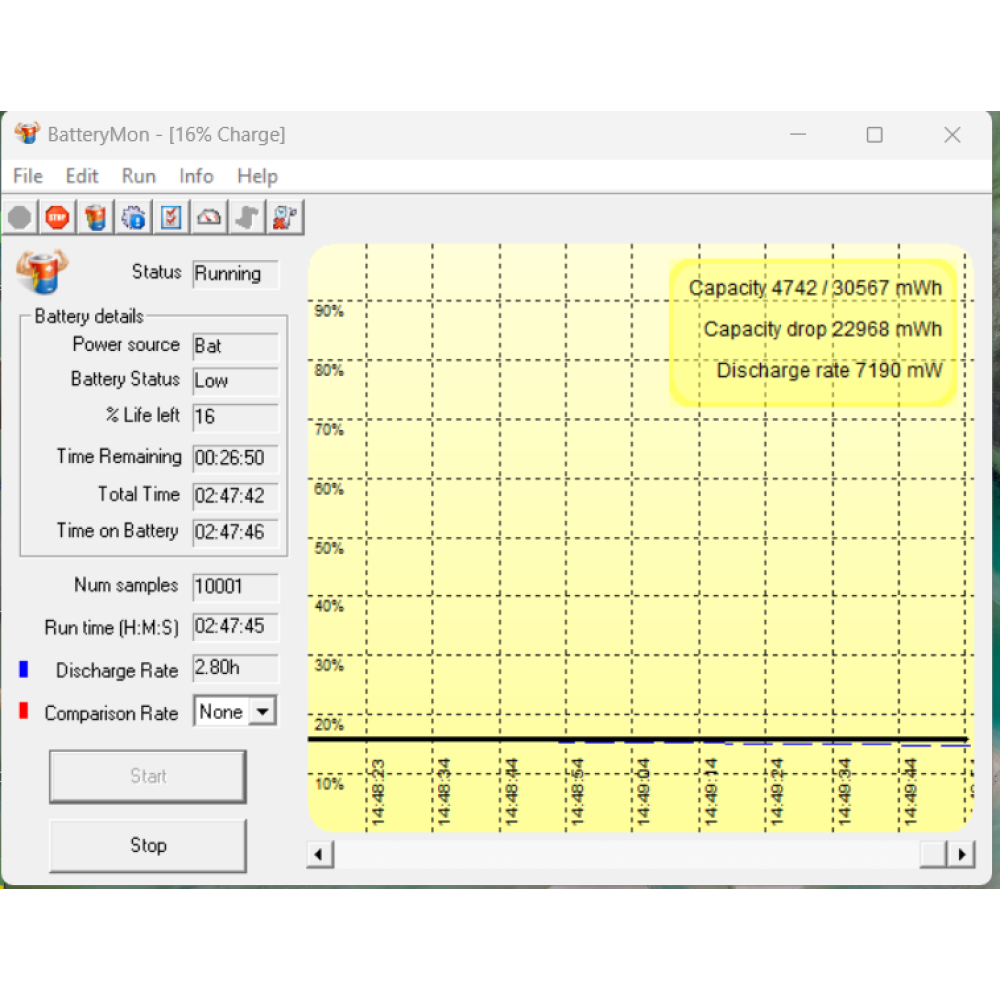
Task: Click the grayed-out step graph toolbar icon
Action: pos(246,217)
